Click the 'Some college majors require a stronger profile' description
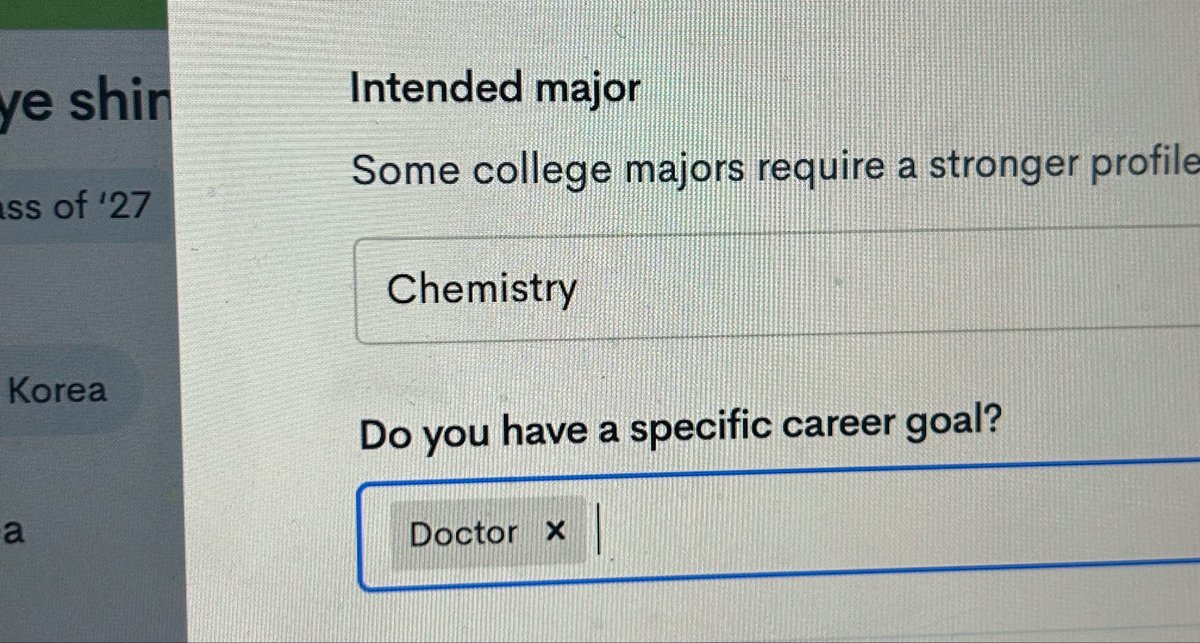Image resolution: width=1200 pixels, height=643 pixels. pos(775,170)
